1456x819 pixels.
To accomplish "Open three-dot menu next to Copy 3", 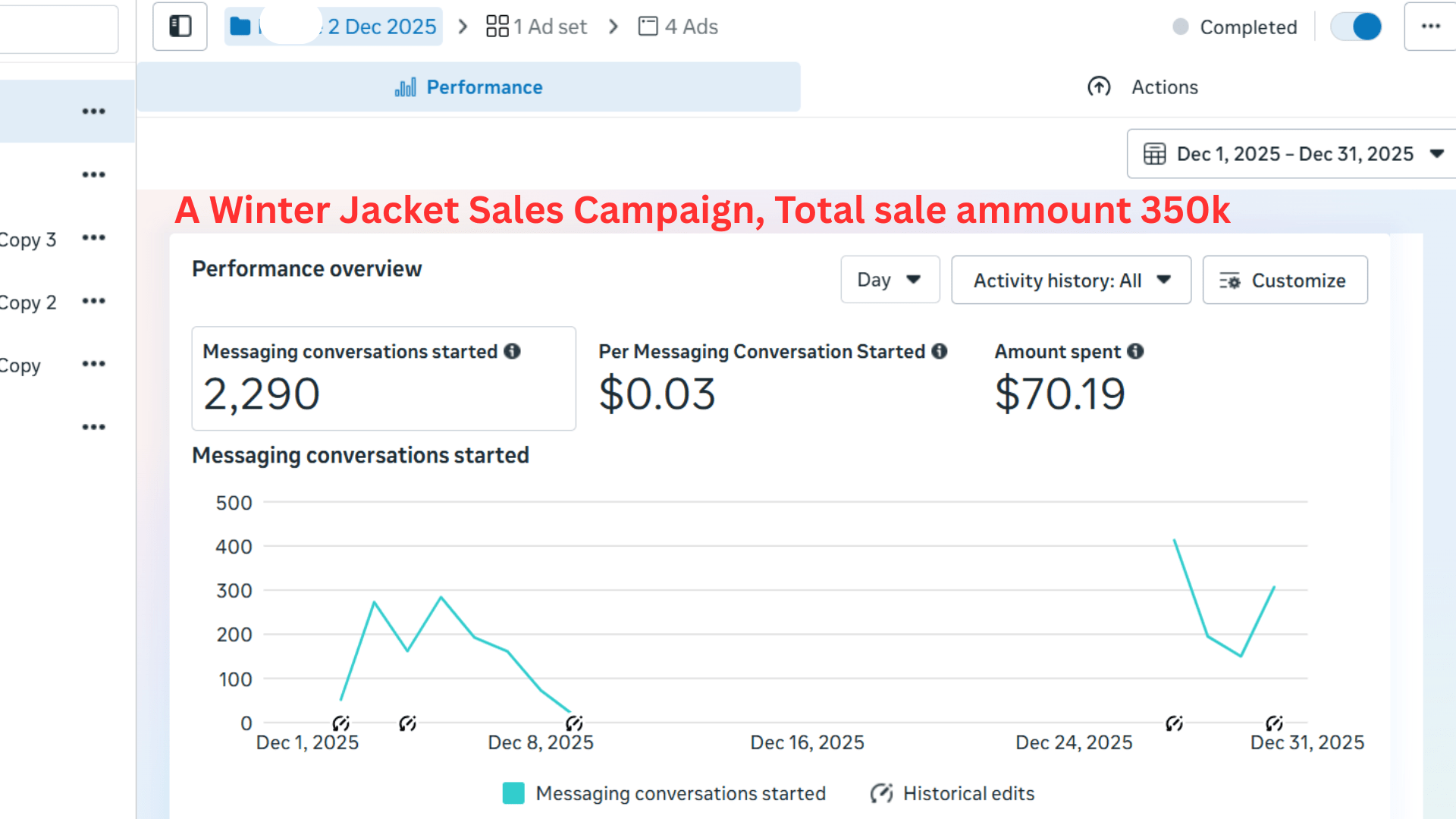I will [x=93, y=238].
